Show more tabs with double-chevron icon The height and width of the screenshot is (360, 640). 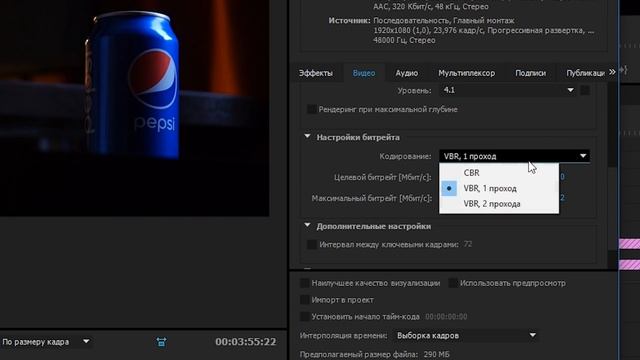coord(612,72)
